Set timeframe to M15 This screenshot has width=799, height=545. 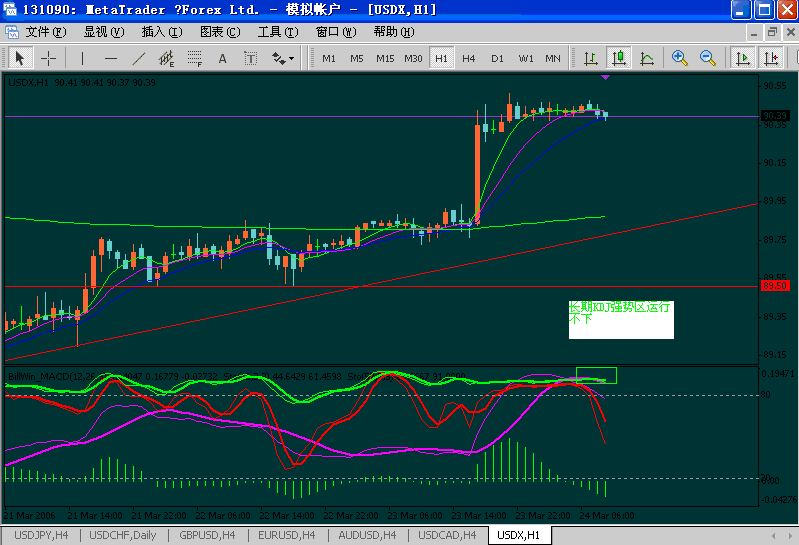point(385,58)
